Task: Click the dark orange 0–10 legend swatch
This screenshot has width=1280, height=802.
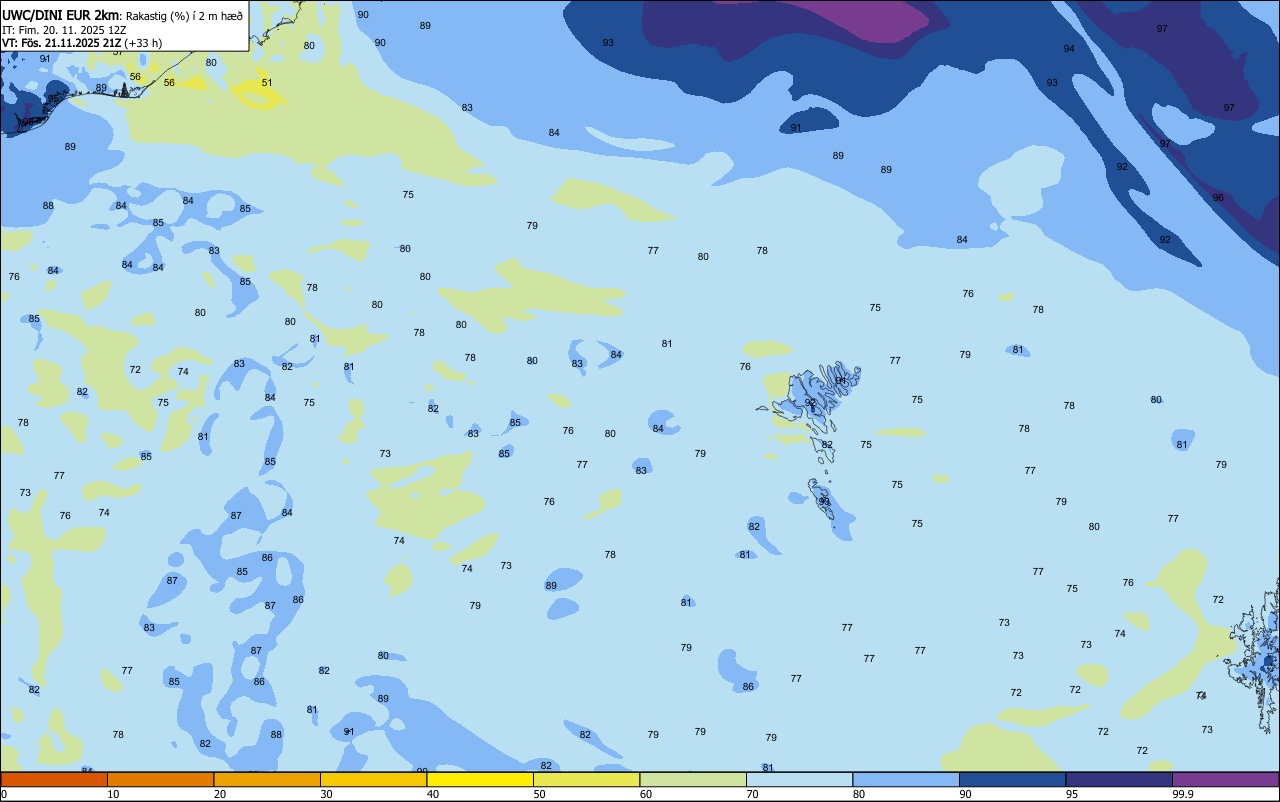Action: [54, 779]
